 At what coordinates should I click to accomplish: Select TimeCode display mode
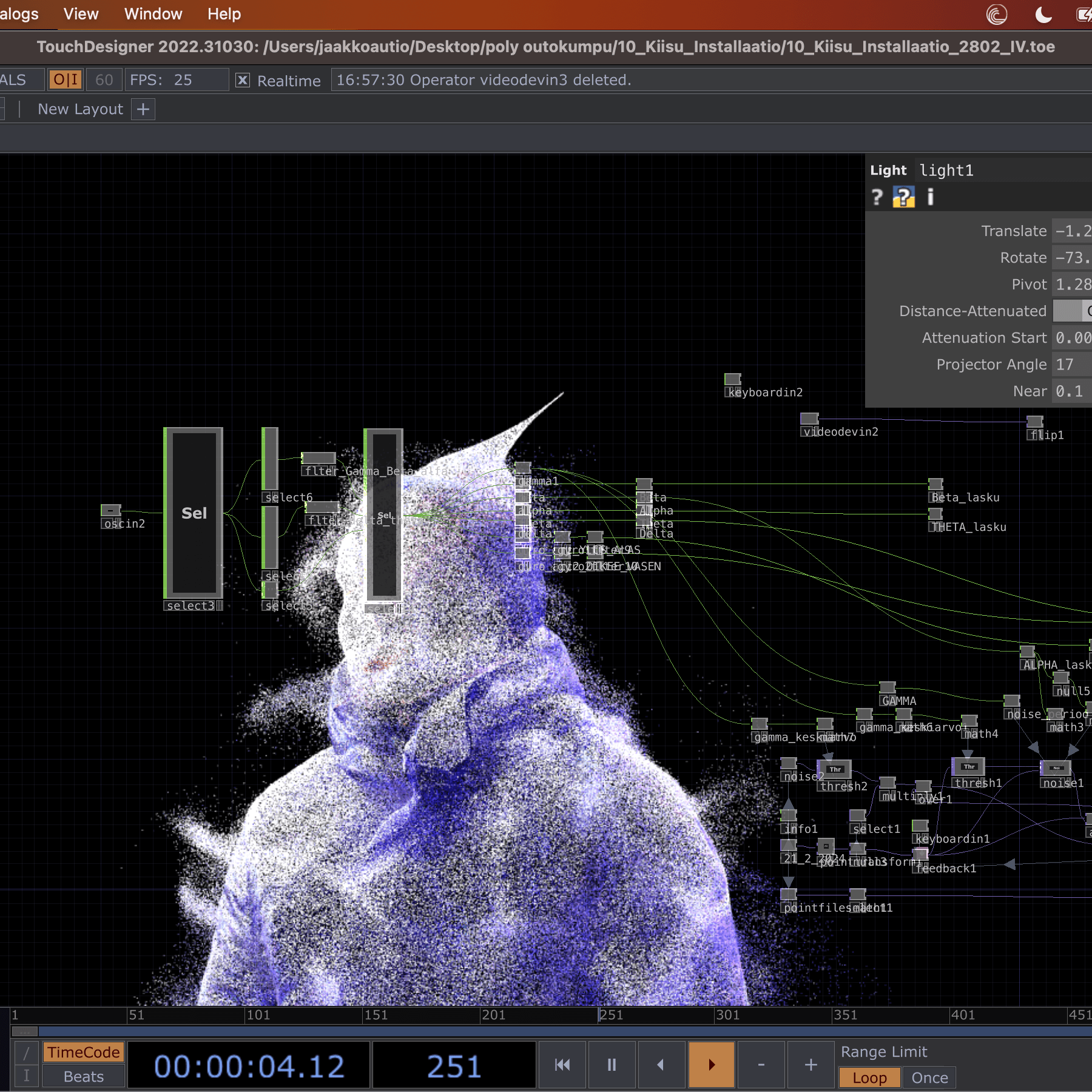(x=84, y=1053)
